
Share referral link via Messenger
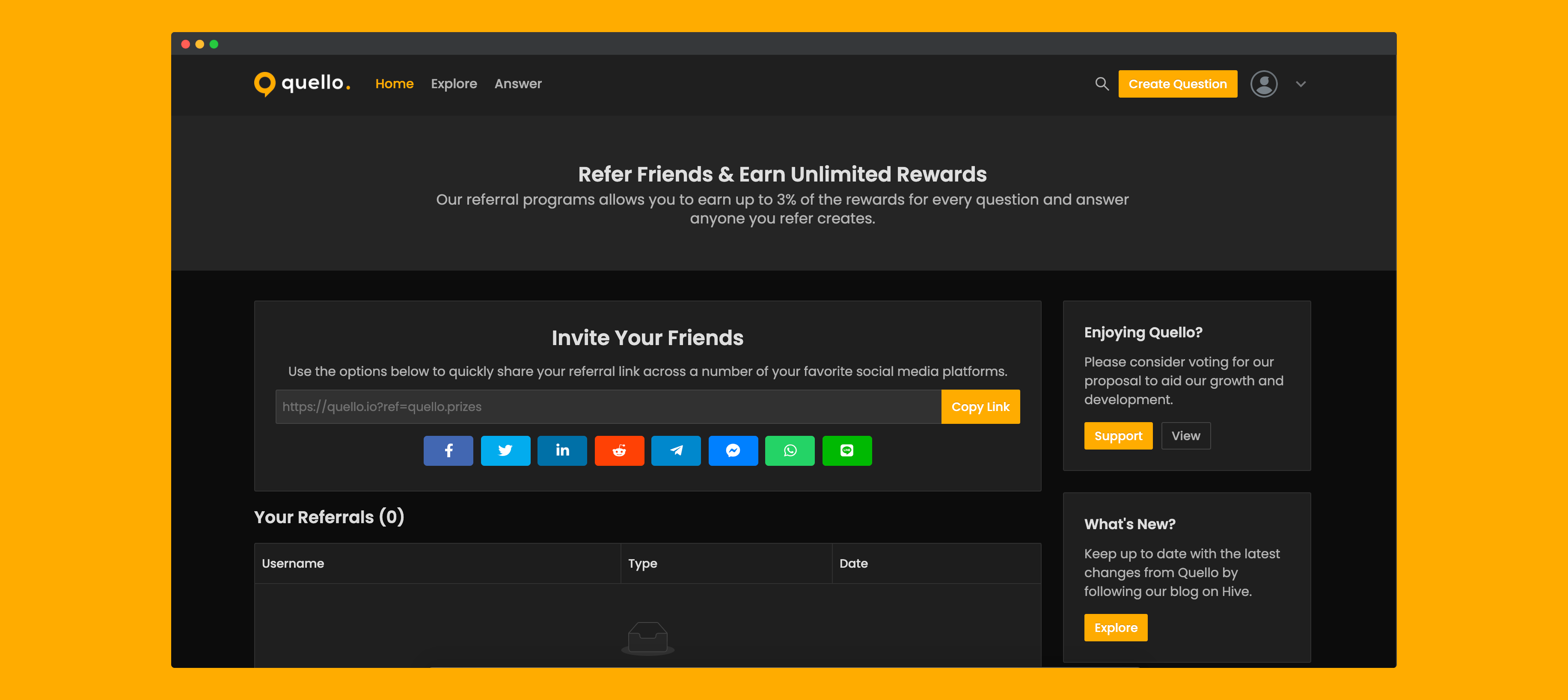(x=733, y=451)
